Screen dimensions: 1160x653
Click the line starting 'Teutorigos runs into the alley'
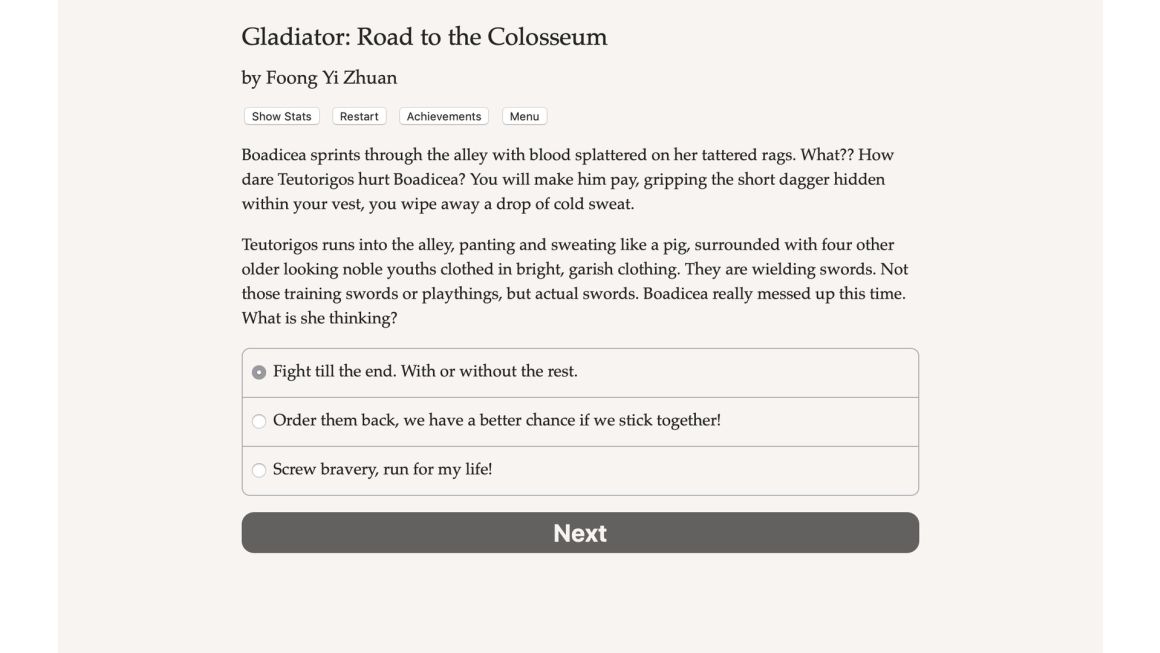tap(567, 245)
